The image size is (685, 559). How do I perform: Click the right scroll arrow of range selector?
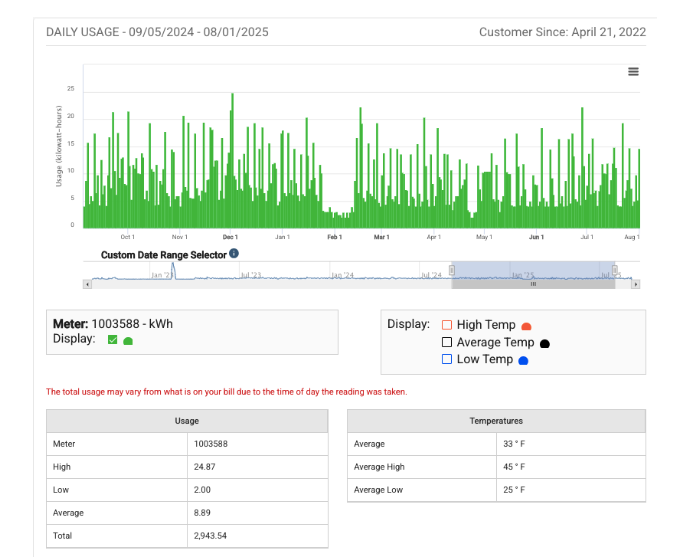click(636, 284)
